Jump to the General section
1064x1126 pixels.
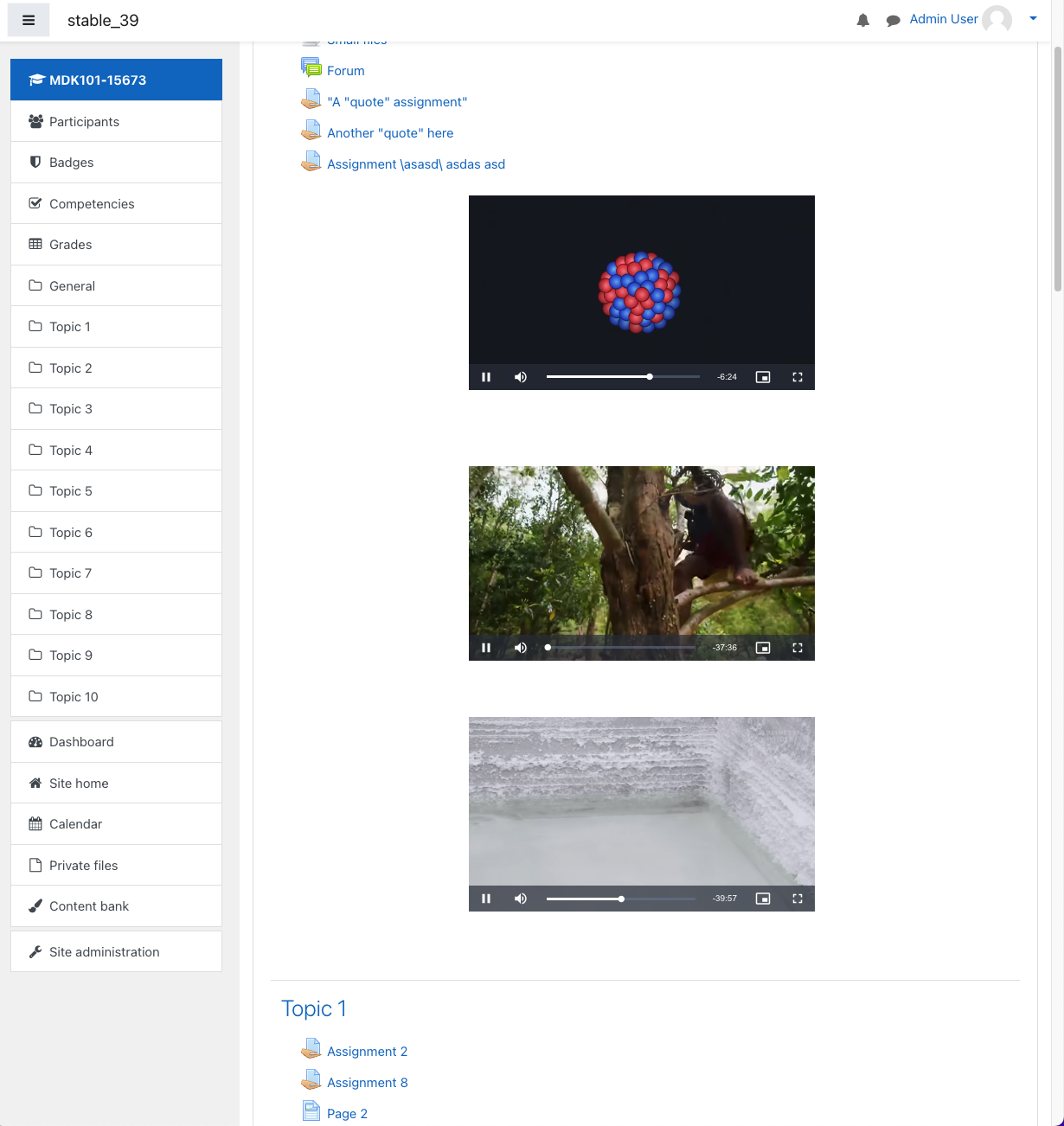pyautogui.click(x=116, y=285)
